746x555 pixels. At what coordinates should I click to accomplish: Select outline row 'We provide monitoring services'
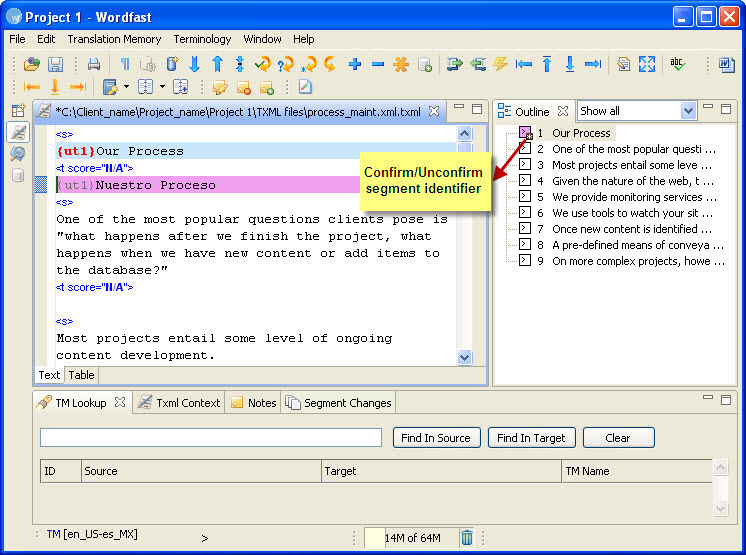[634, 196]
